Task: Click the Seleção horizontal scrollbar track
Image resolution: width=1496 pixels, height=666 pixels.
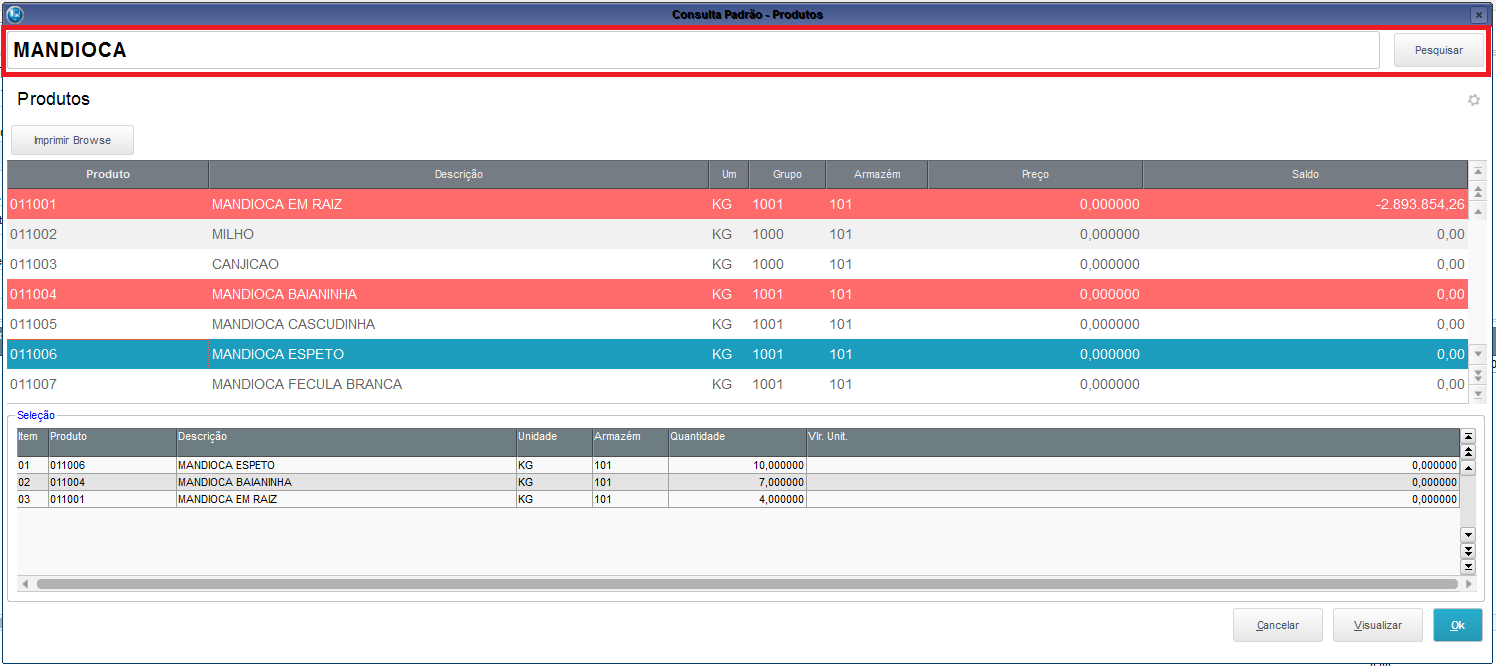Action: tap(740, 584)
